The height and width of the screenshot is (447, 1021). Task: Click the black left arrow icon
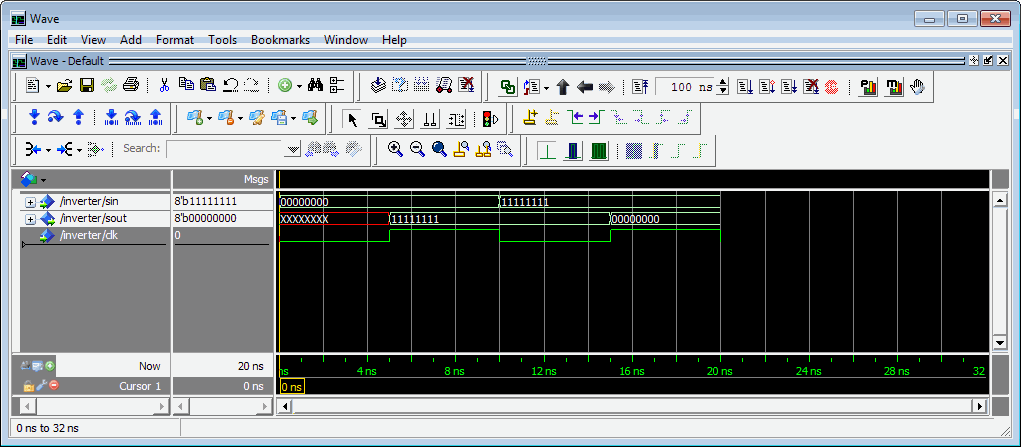585,87
